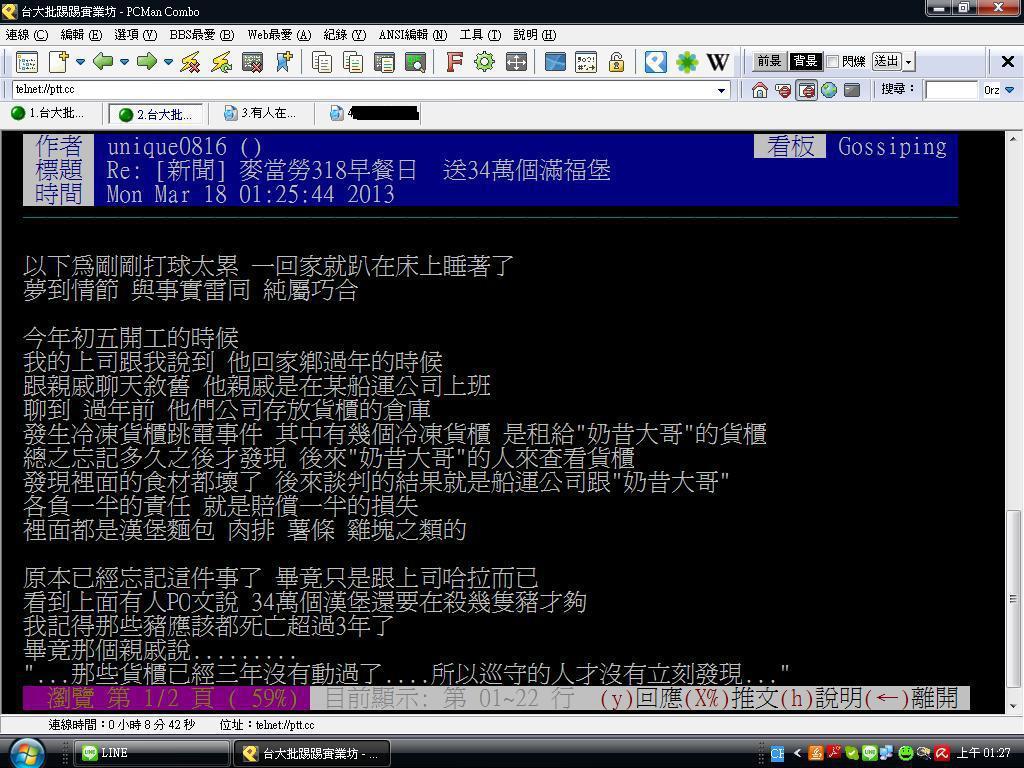Click the blue full screen icon
1024x768 pixels.
click(x=554, y=62)
